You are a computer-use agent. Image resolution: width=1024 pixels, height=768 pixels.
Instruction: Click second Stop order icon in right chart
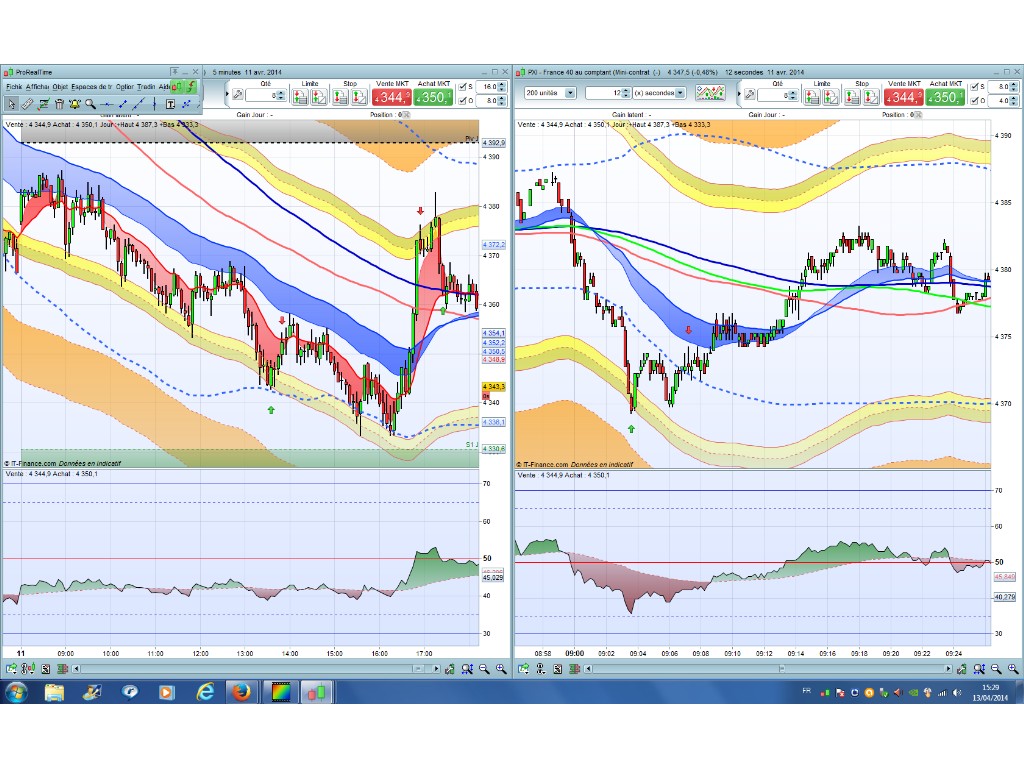click(x=871, y=97)
